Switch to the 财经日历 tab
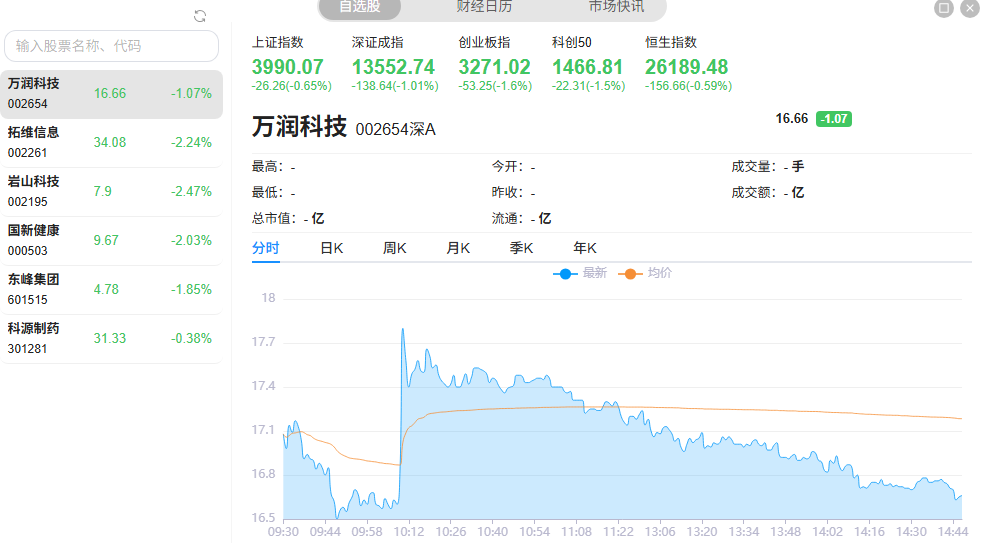 pyautogui.click(x=484, y=7)
